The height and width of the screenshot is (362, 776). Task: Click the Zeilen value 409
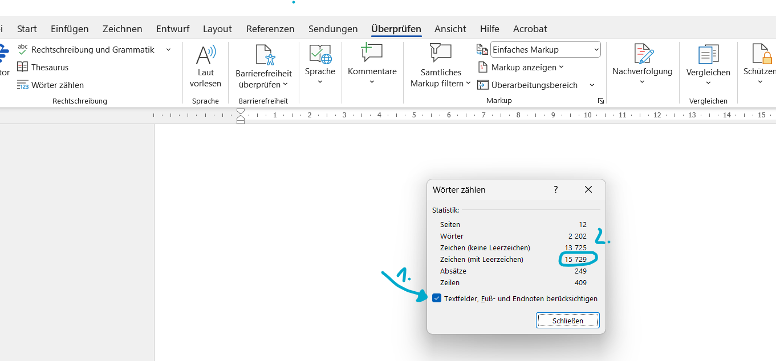click(581, 283)
